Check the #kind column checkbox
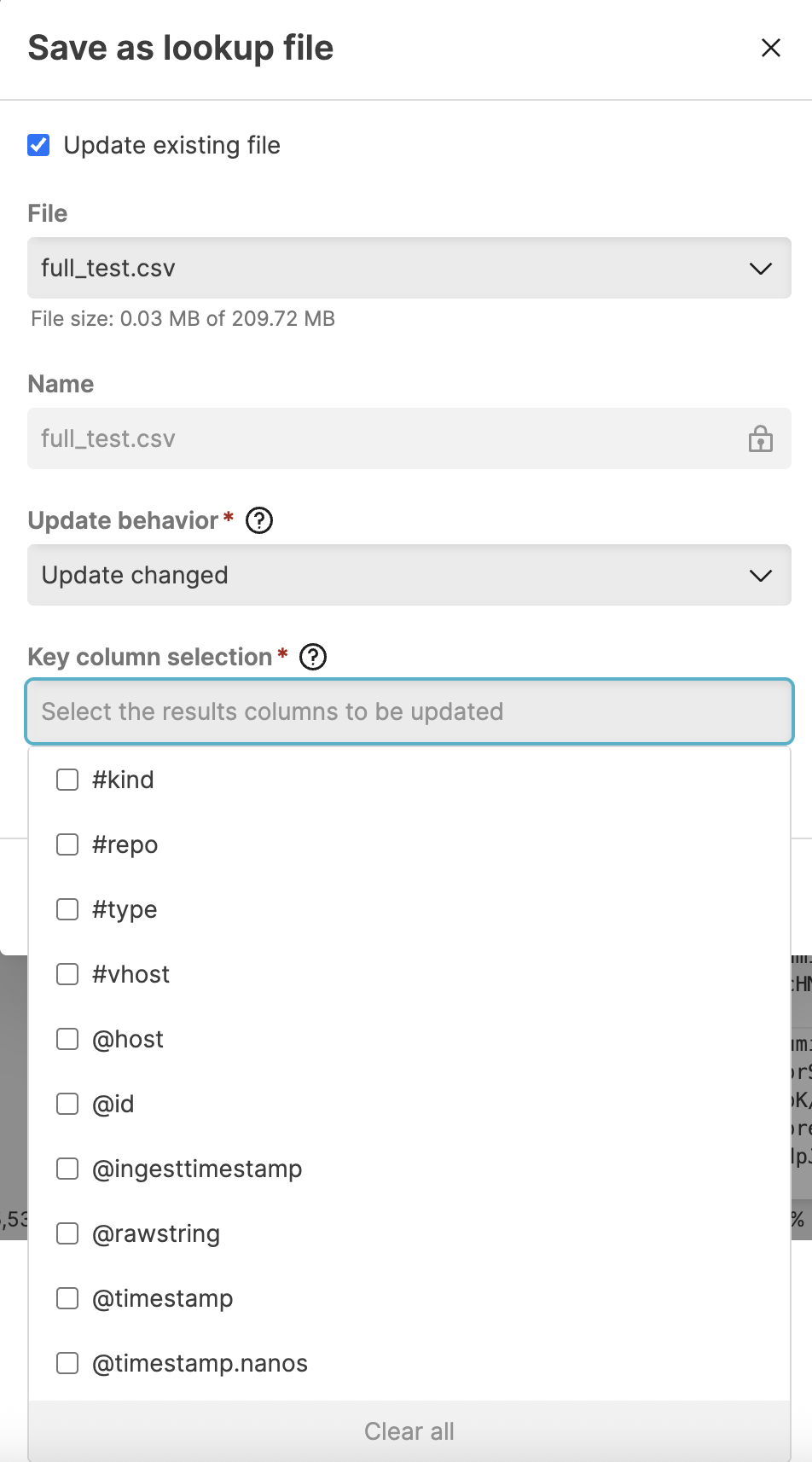 (x=67, y=779)
